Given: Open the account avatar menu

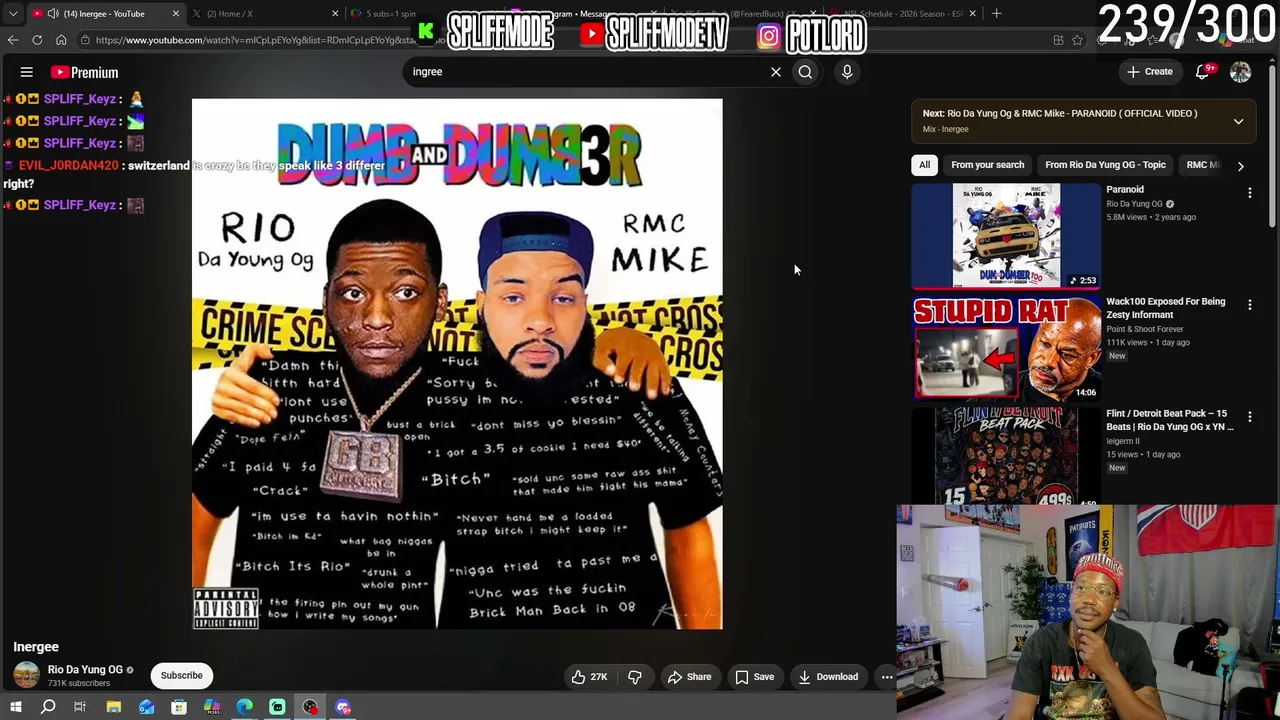Looking at the screenshot, I should [x=1240, y=72].
